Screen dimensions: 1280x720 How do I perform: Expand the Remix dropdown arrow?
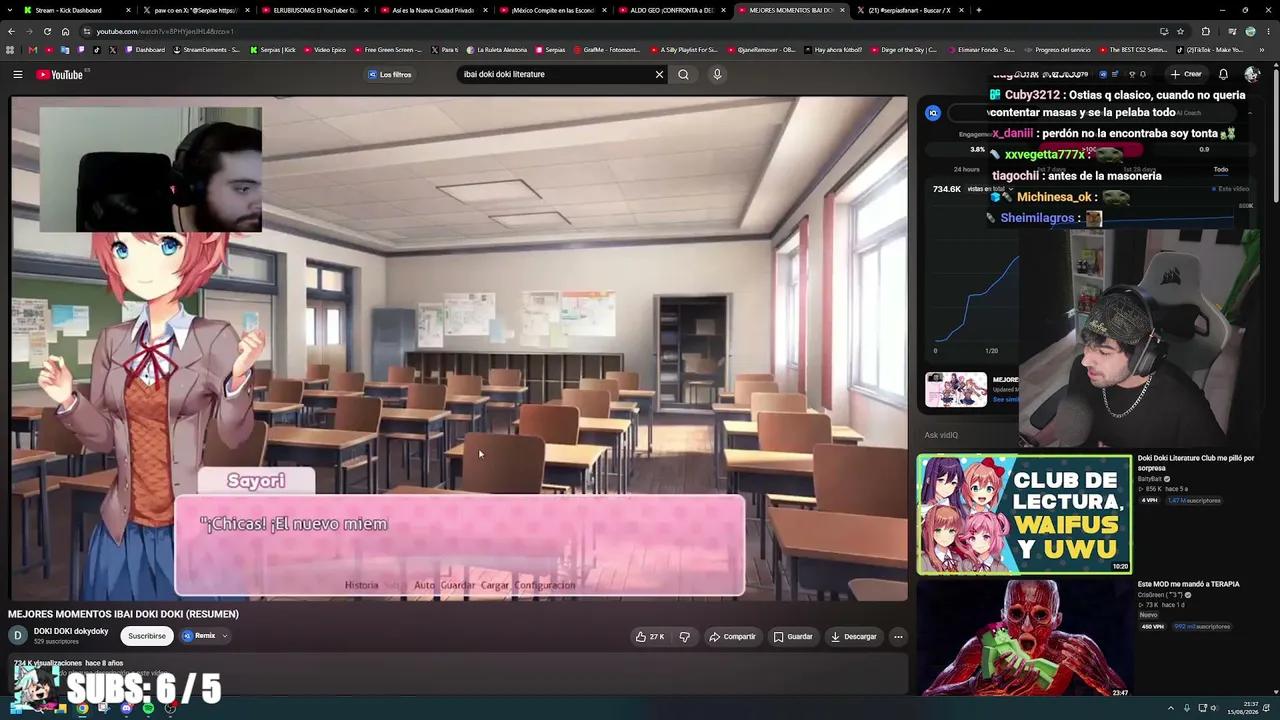pyautogui.click(x=224, y=636)
